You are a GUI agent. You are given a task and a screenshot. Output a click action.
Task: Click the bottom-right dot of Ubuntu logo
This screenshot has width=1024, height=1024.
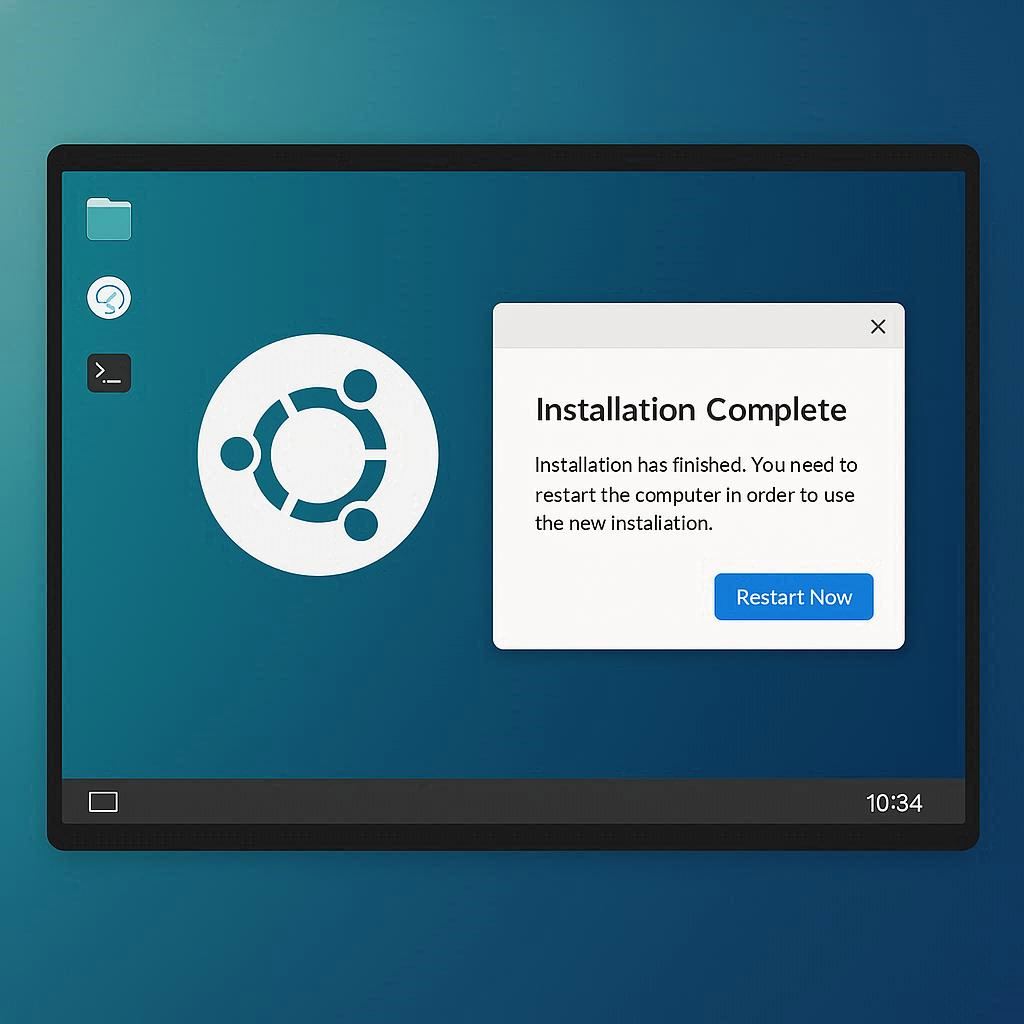pos(359,523)
